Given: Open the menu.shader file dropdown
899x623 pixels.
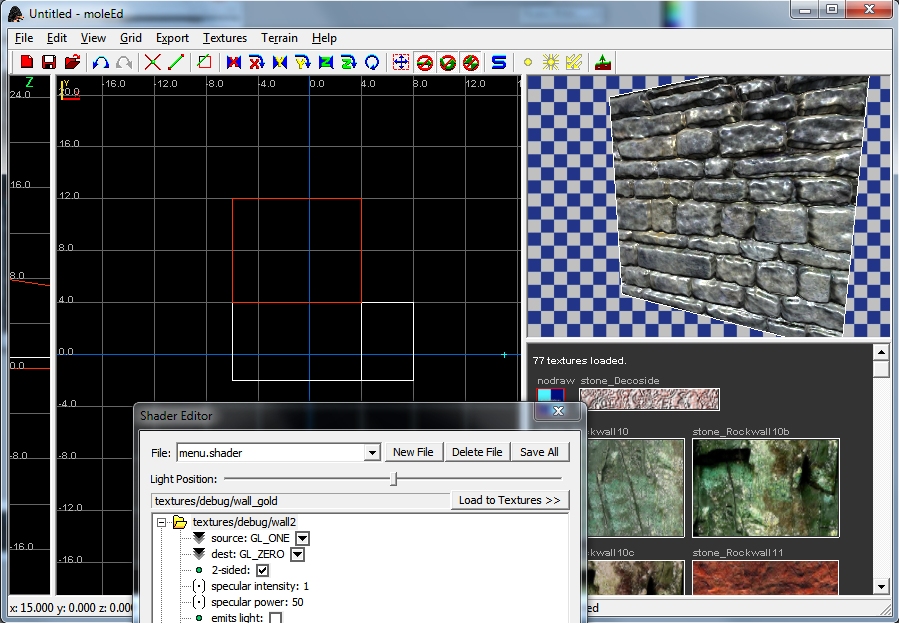Looking at the screenshot, I should point(372,453).
